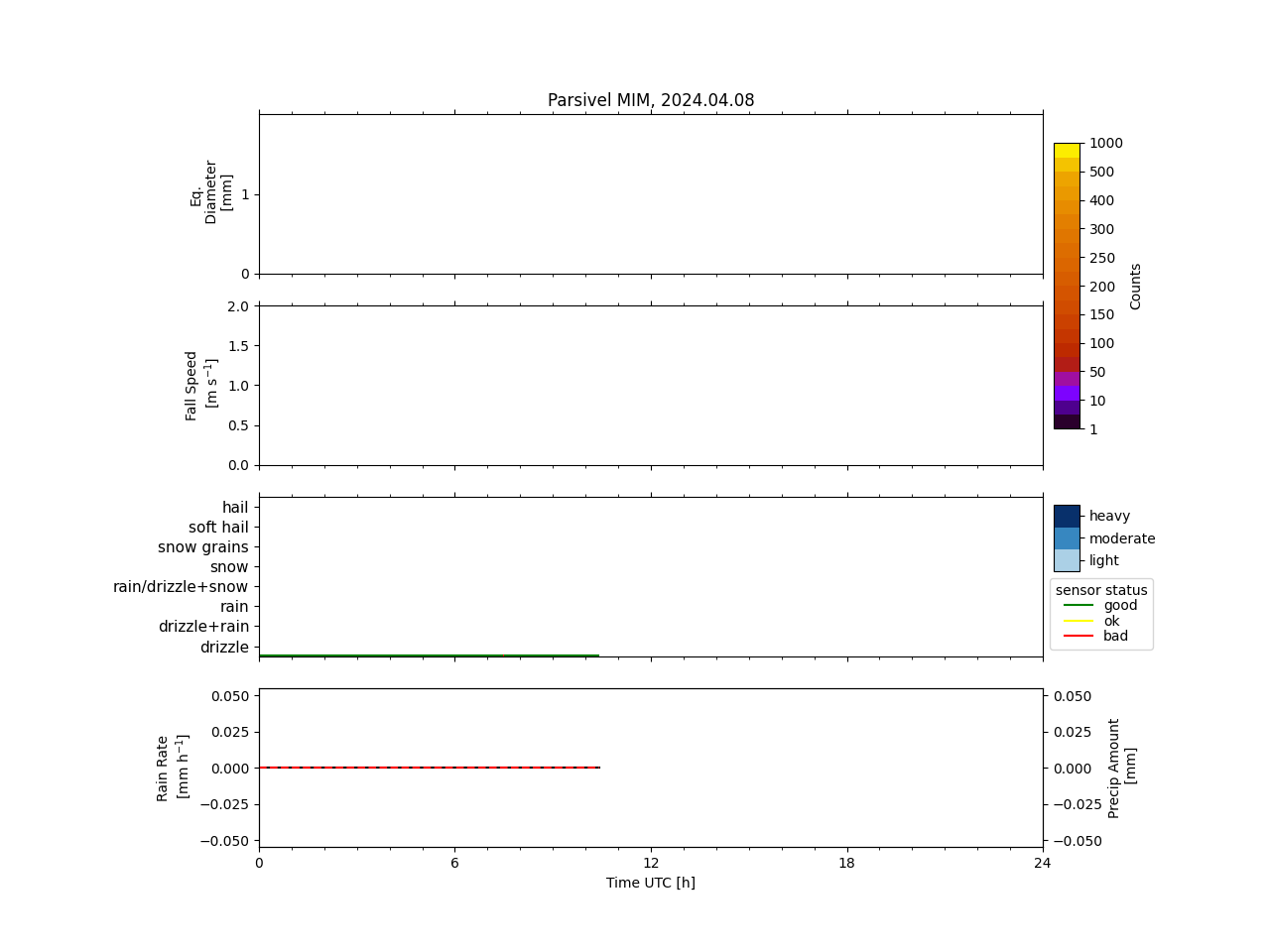This screenshot has height=952, width=1270.
Task: Click the 'rain/drizzle+snow' category label
Action: (x=181, y=587)
